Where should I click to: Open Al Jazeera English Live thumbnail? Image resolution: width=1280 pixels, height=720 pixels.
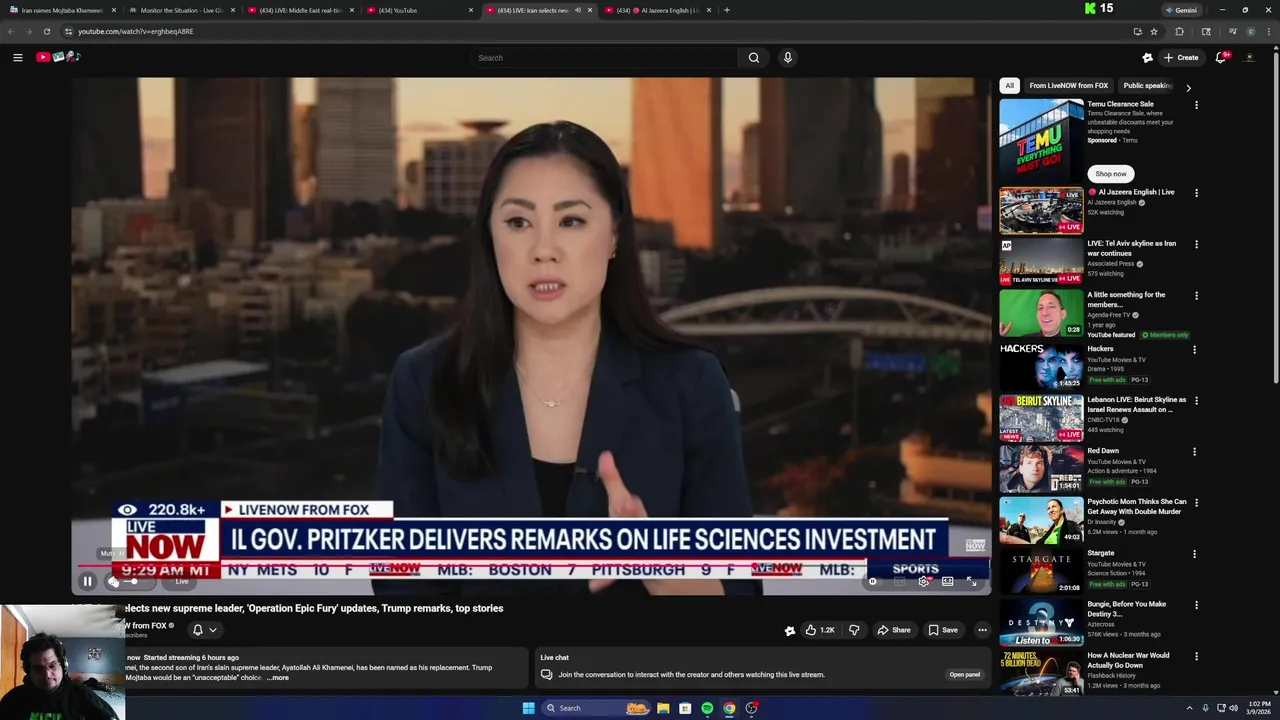[1041, 210]
